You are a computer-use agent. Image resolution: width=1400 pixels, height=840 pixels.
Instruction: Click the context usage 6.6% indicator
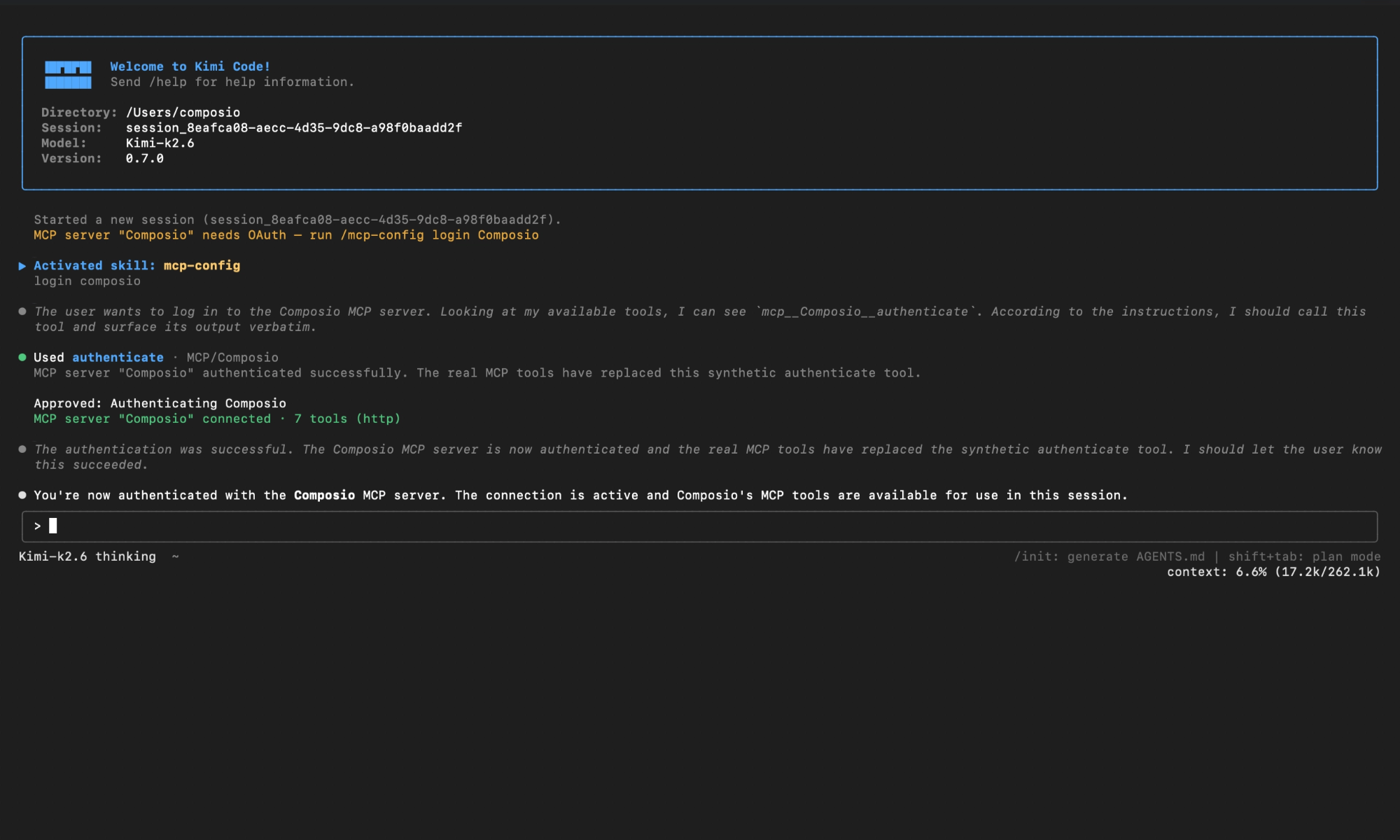(x=1273, y=572)
